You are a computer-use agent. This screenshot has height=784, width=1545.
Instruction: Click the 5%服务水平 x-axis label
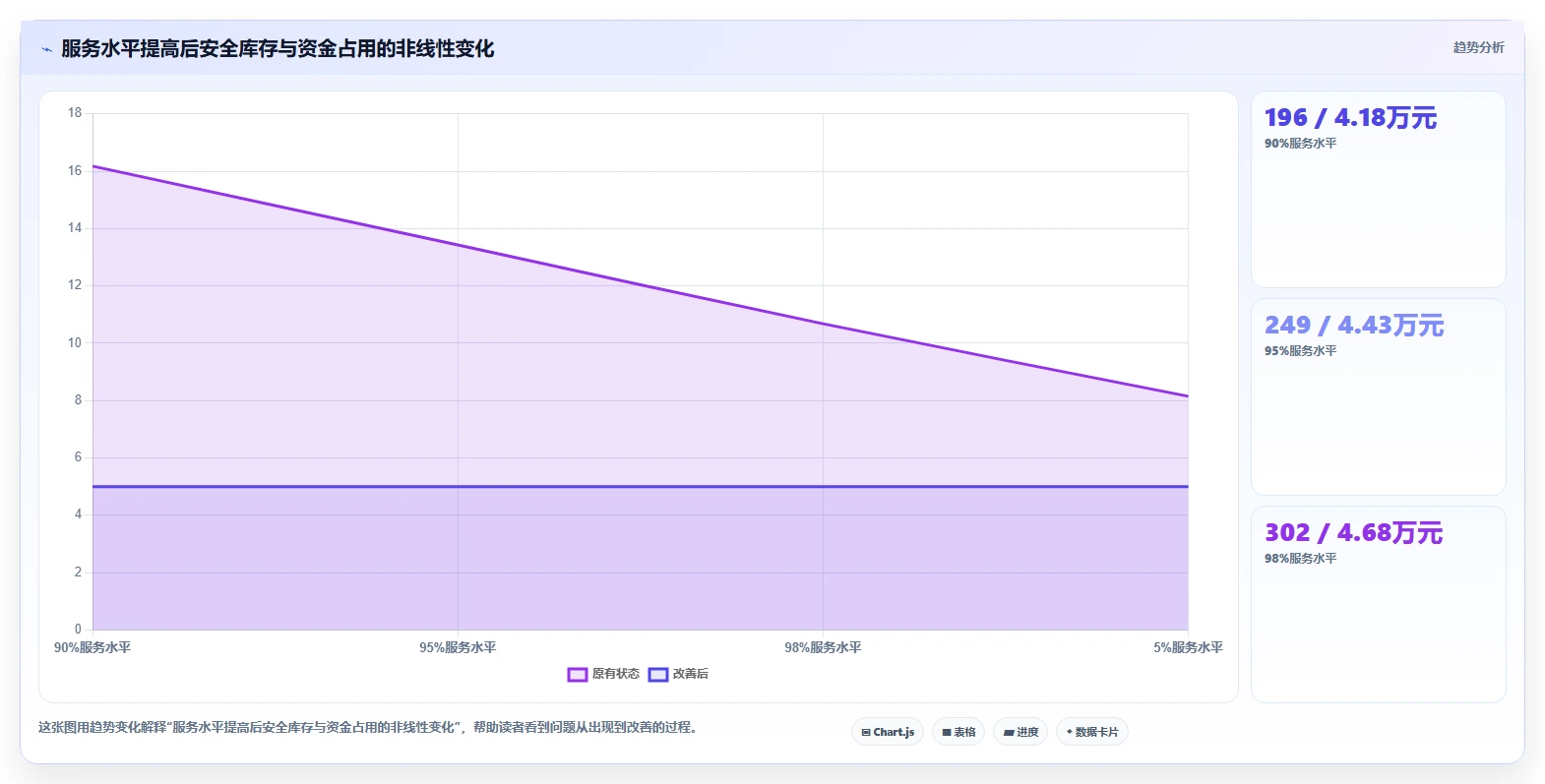pyautogui.click(x=1188, y=647)
